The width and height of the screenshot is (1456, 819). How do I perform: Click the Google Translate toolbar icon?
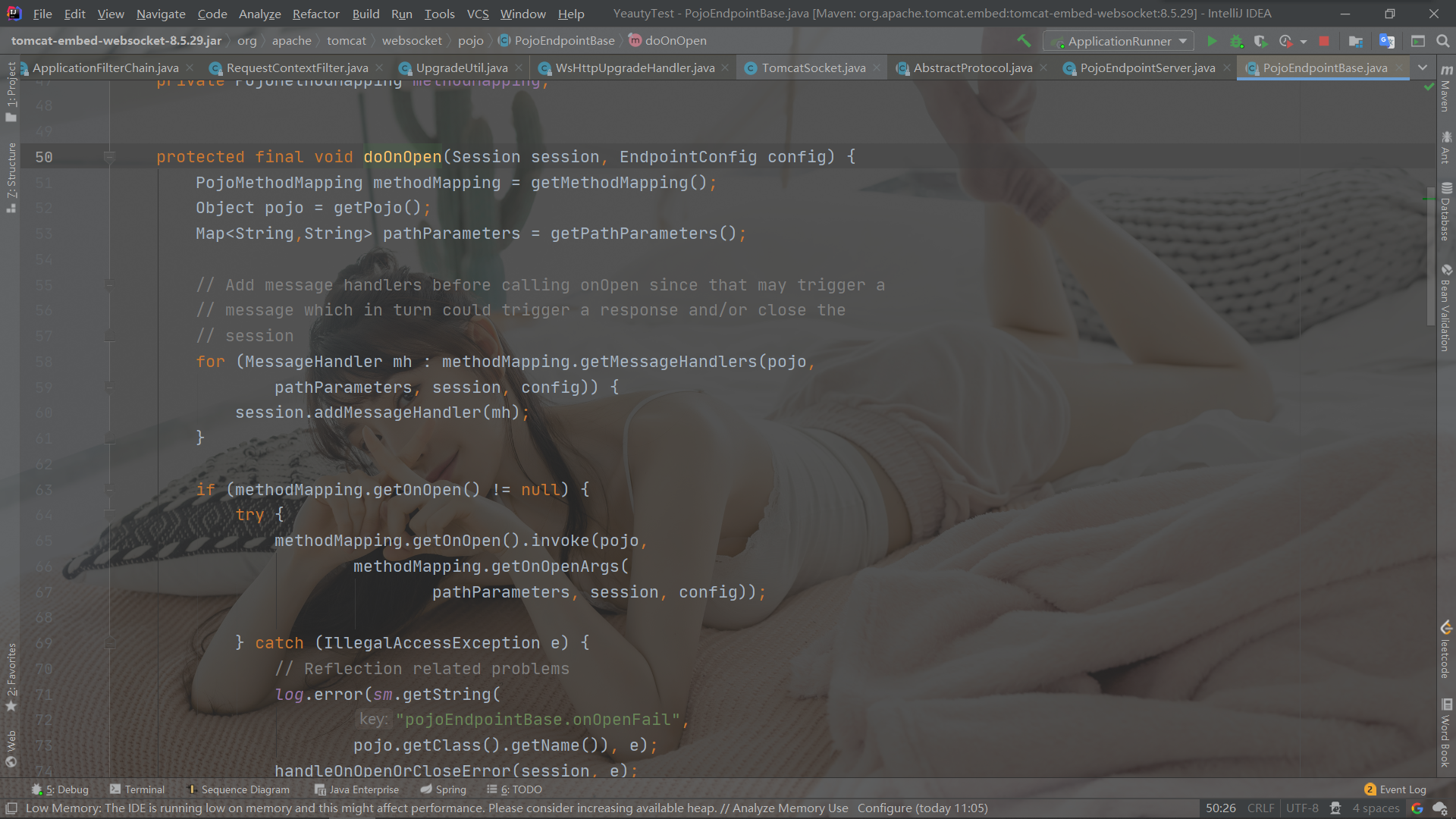(x=1386, y=41)
